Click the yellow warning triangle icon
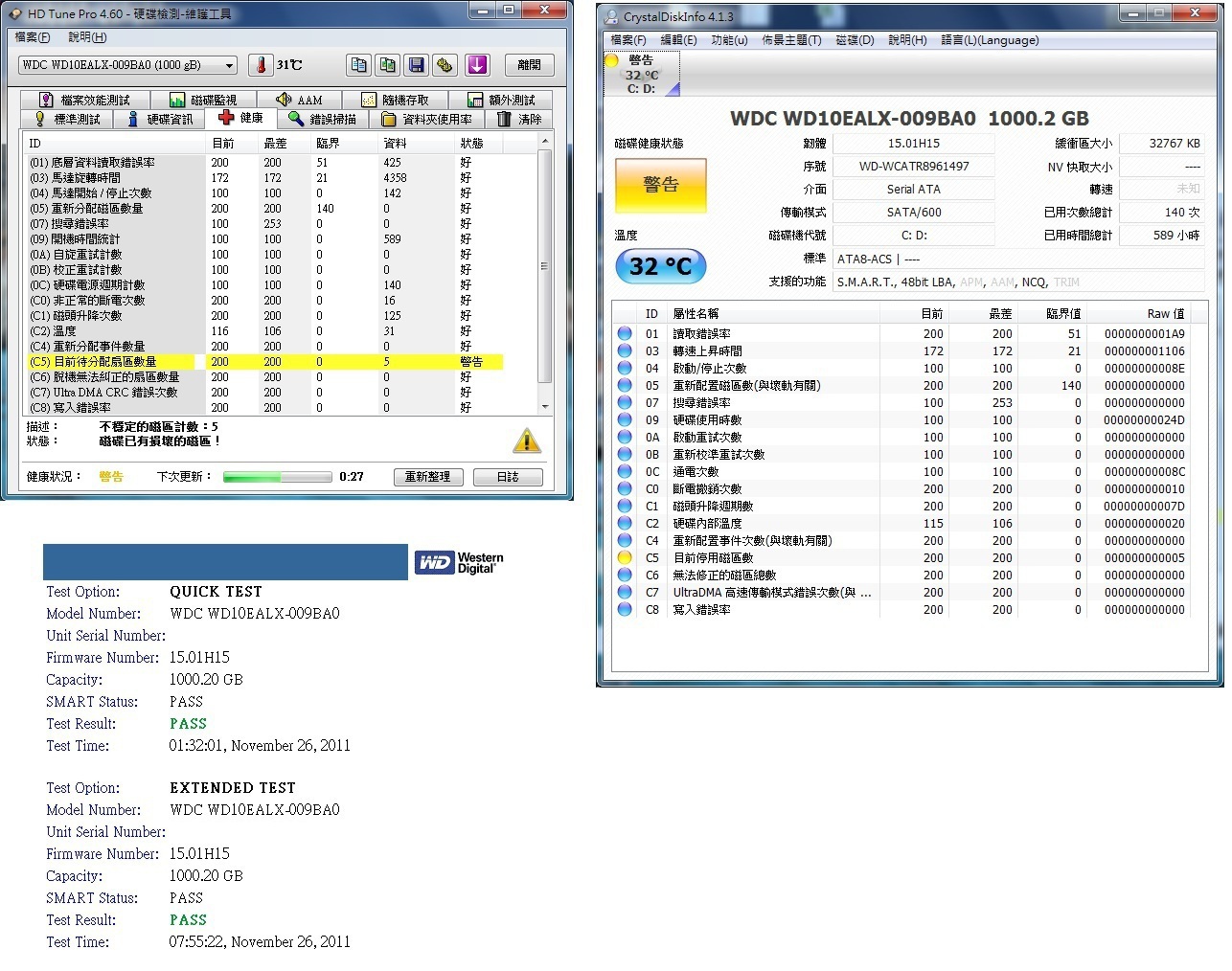This screenshot has height=971, width=1232. click(527, 440)
